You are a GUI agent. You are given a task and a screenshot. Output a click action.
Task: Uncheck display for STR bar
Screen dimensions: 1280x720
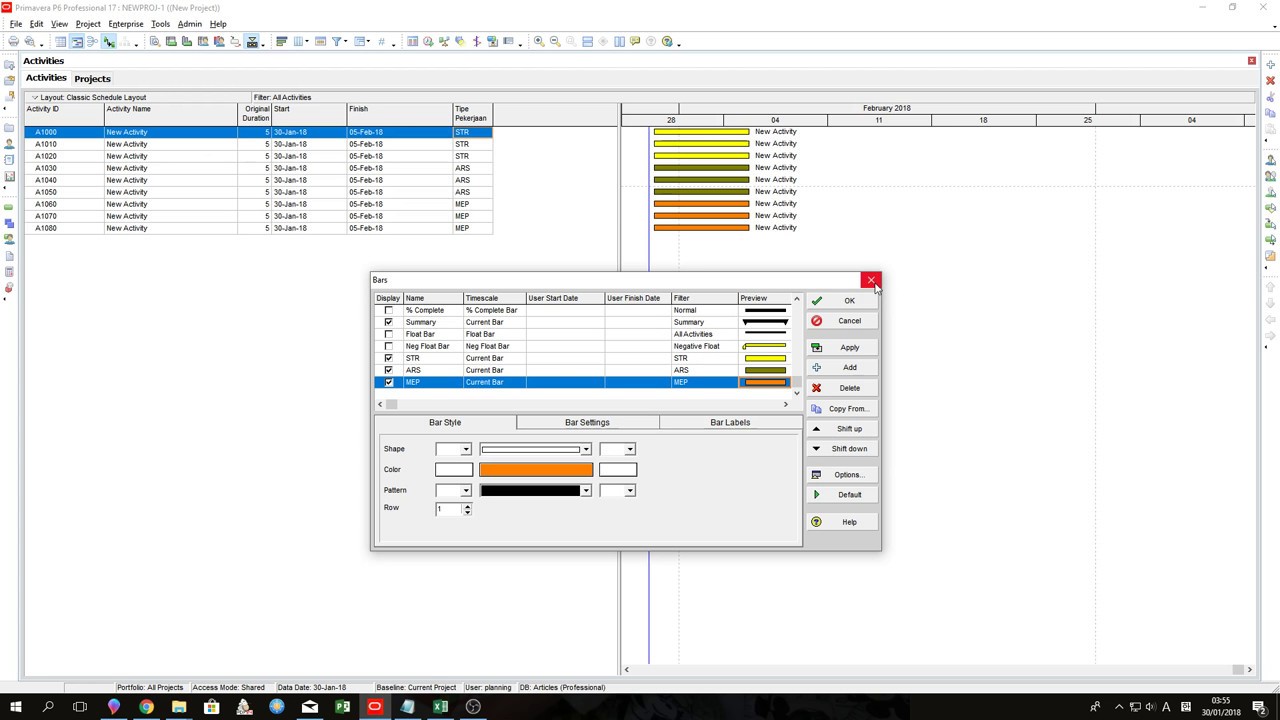[x=388, y=358]
